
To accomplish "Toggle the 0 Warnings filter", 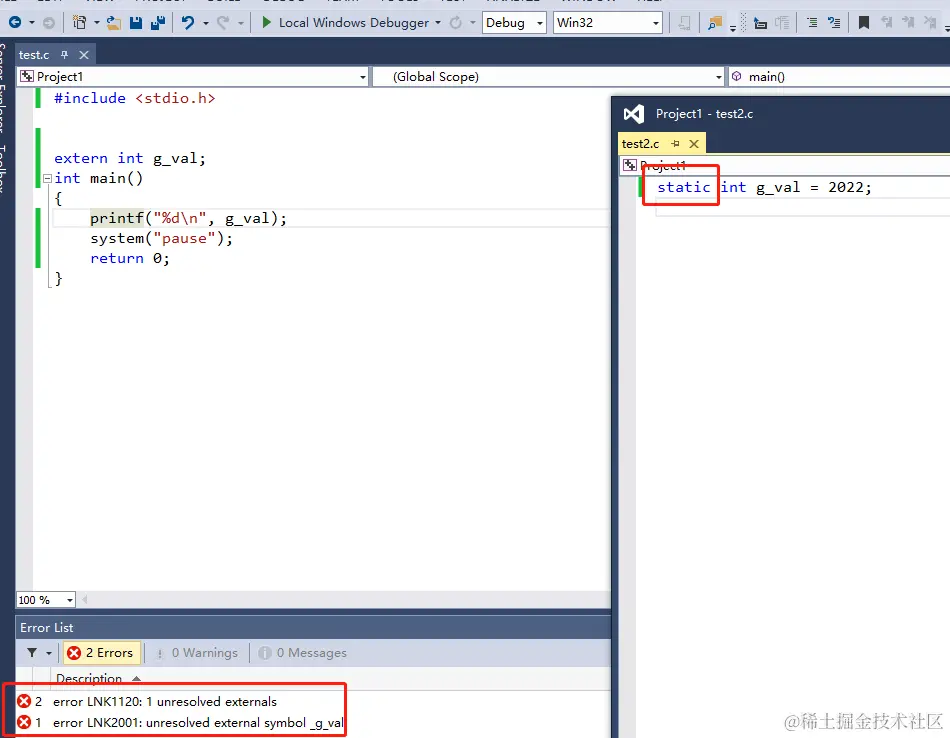I will pyautogui.click(x=198, y=653).
